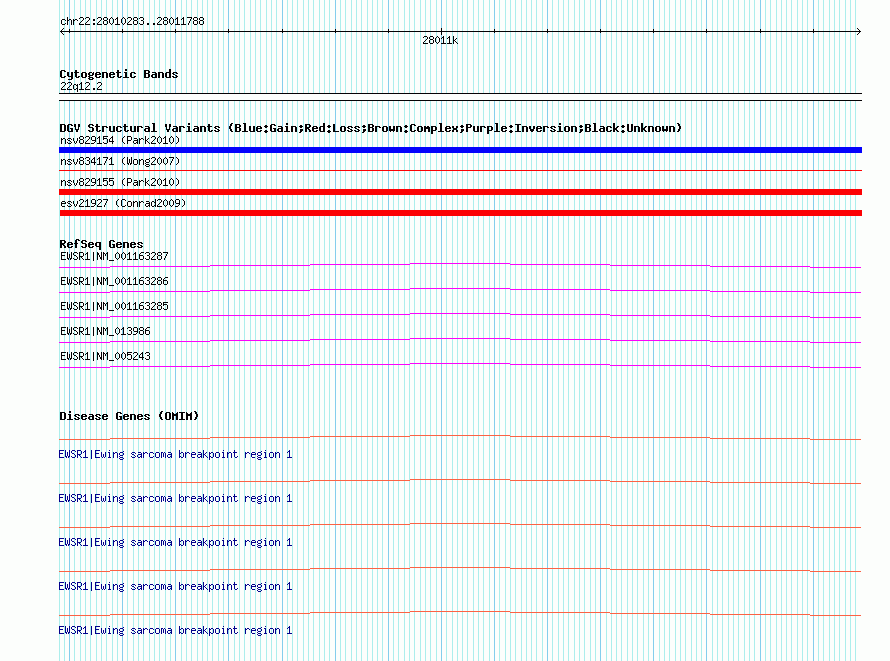This screenshot has width=890, height=661.
Task: Click the red loss bar under esv21927
Action: (x=460, y=213)
